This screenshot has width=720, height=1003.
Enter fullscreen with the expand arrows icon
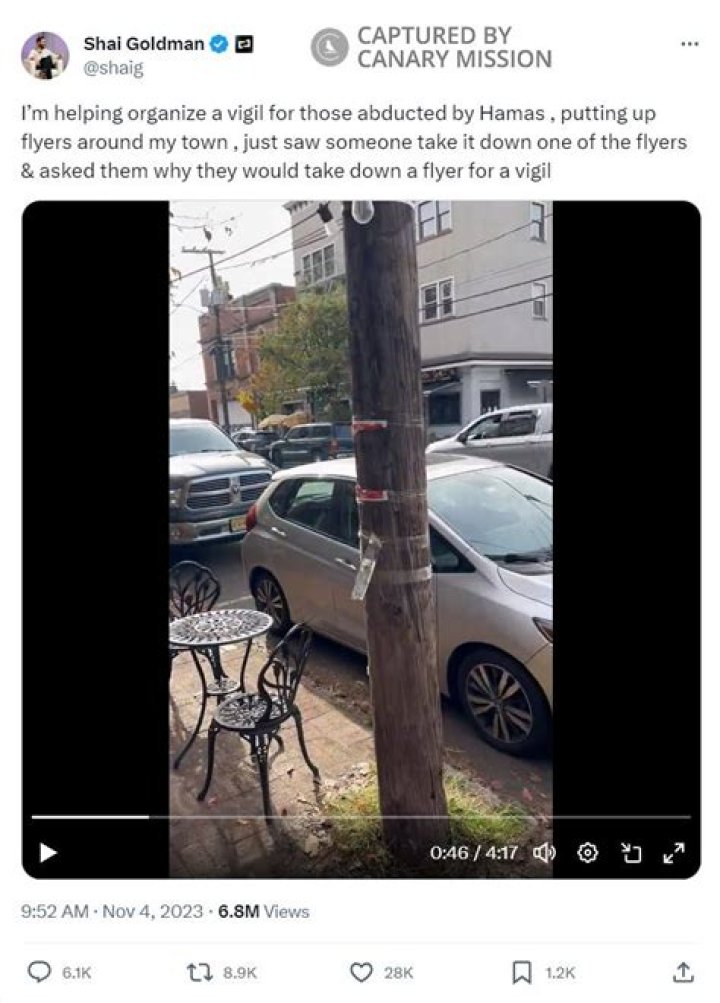click(673, 853)
